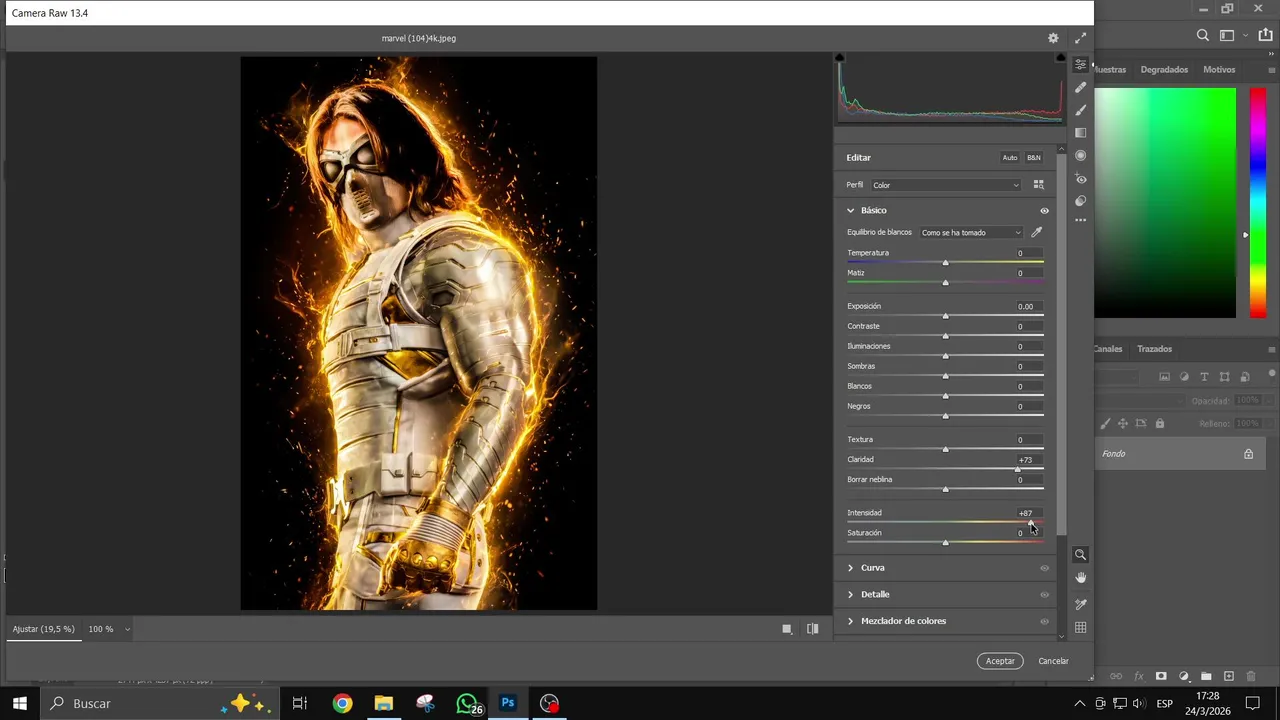This screenshot has width=1280, height=720.
Task: Create a new group in Photoshop layers panel
Action: [x=1206, y=677]
